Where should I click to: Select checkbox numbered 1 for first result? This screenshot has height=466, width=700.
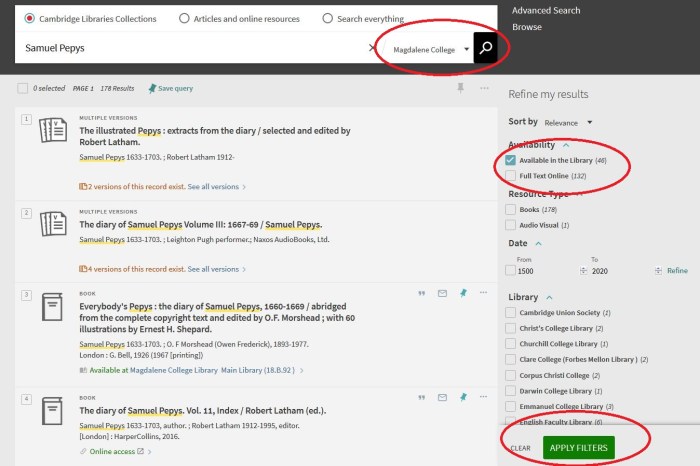point(26,119)
